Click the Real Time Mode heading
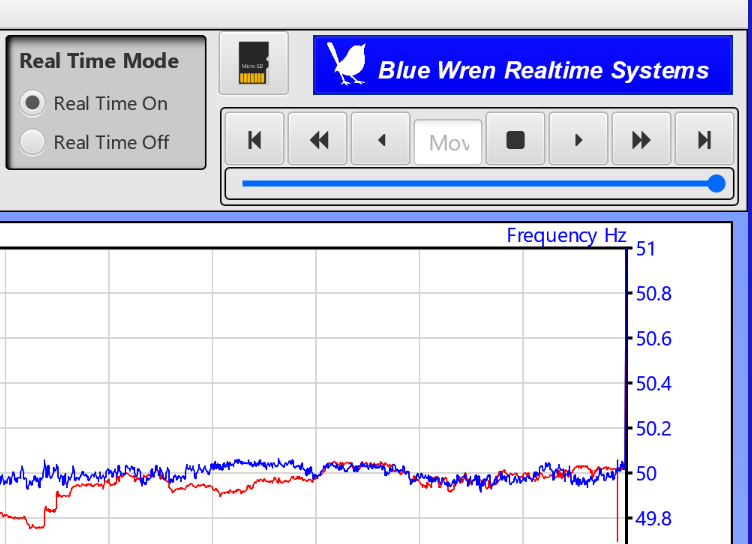This screenshot has height=544, width=752. coord(99,61)
